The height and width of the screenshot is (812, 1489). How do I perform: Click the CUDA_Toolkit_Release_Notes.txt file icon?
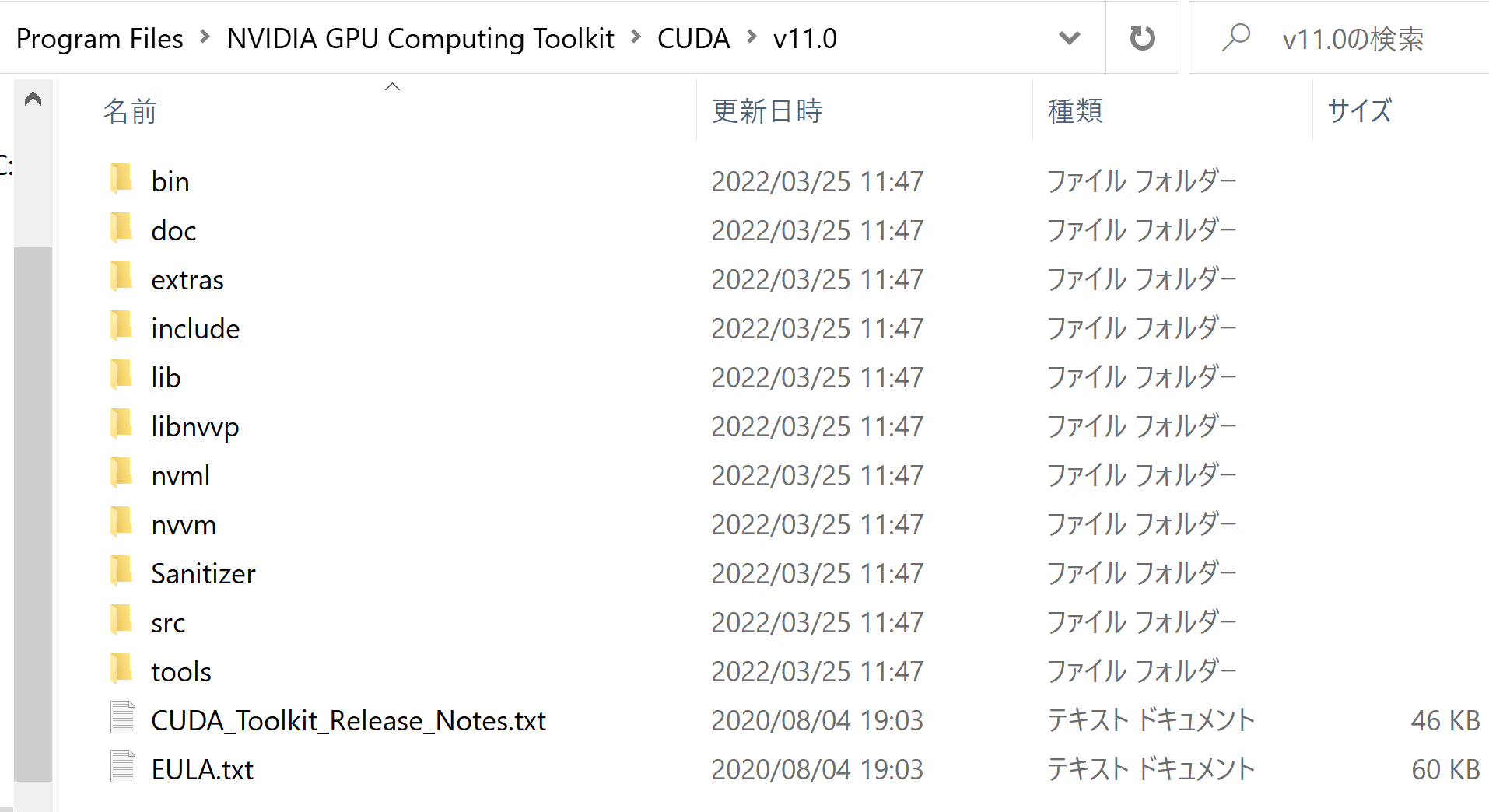pos(123,719)
